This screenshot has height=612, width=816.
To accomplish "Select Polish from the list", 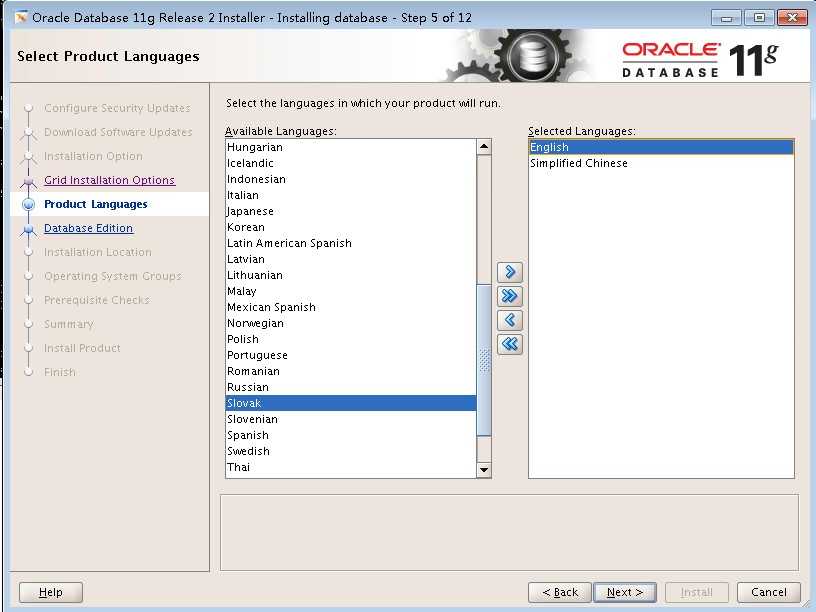I will tap(351, 339).
